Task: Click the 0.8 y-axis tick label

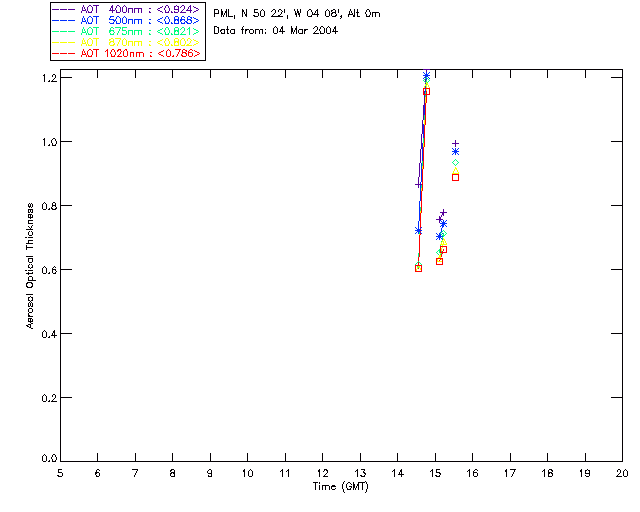Action: tap(49, 206)
